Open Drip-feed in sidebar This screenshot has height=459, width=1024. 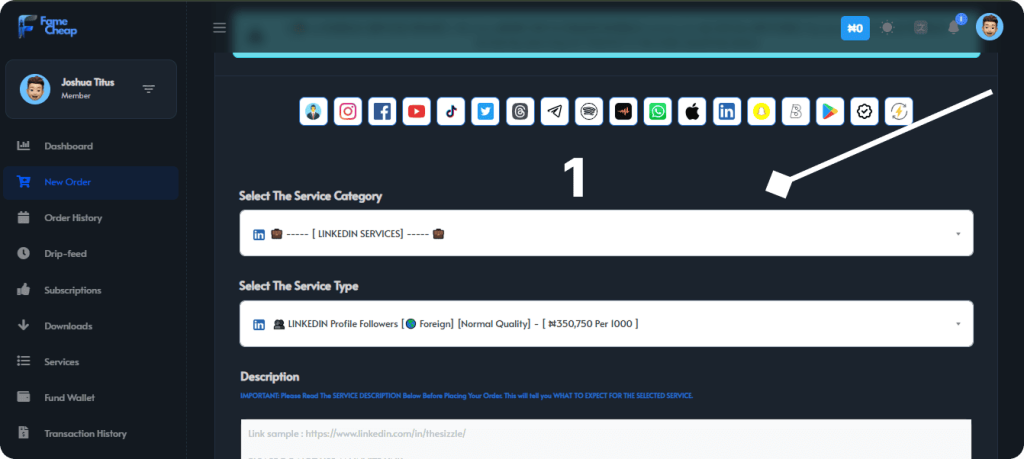(x=90, y=253)
